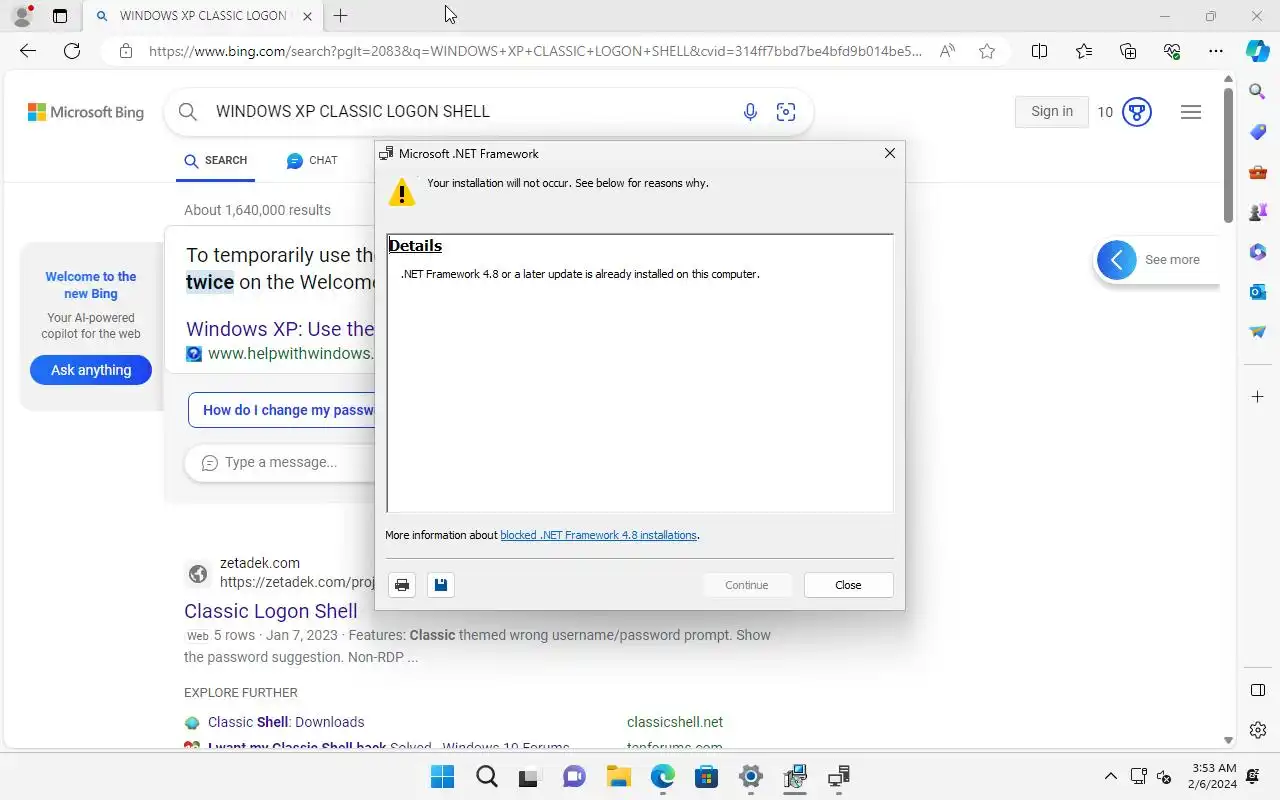The image size is (1280, 800).
Task: Open clock showing 3:53 AM
Action: click(x=1214, y=776)
